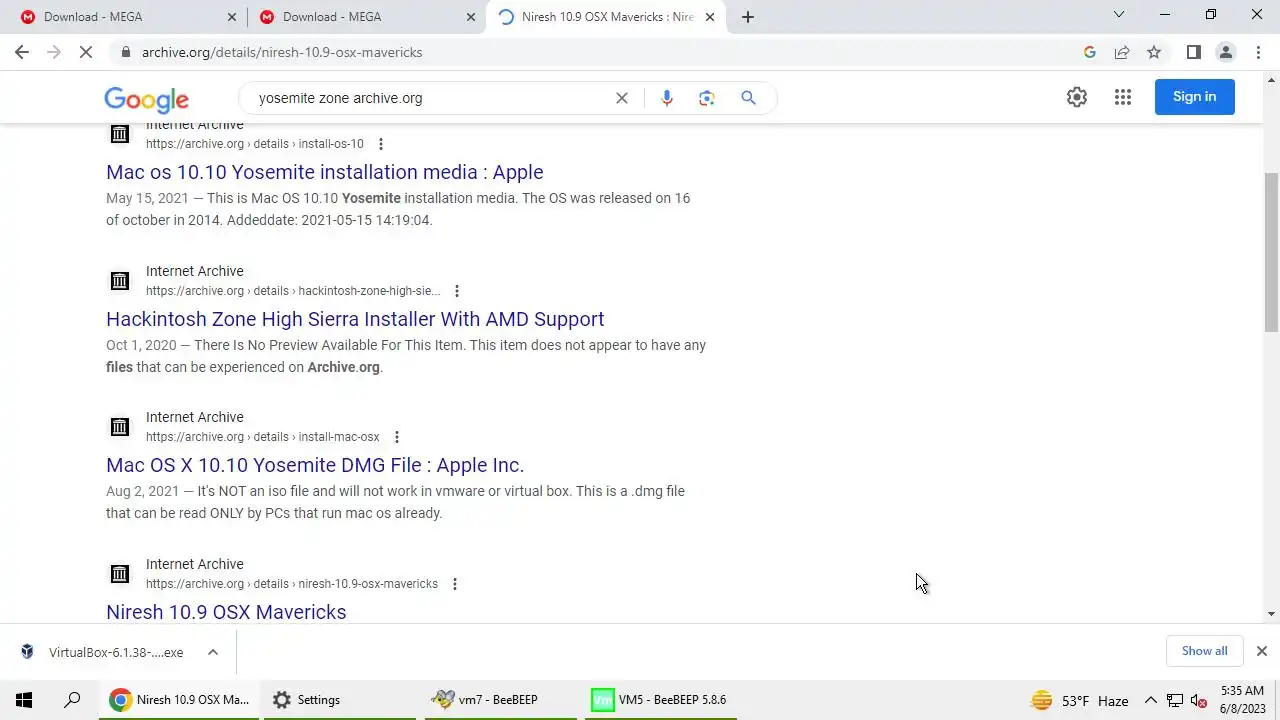Click the page vertical scrollbar

click(x=1272, y=252)
